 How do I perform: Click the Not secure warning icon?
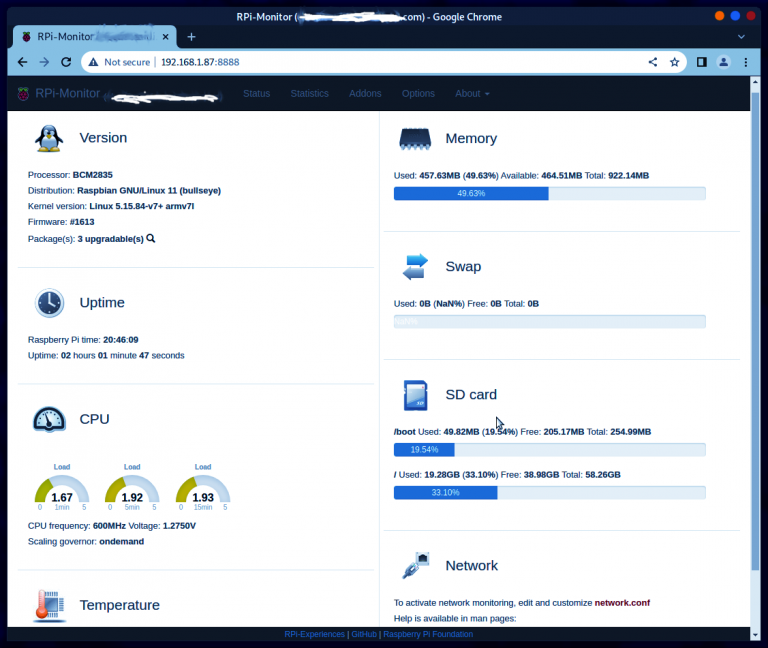tap(93, 62)
